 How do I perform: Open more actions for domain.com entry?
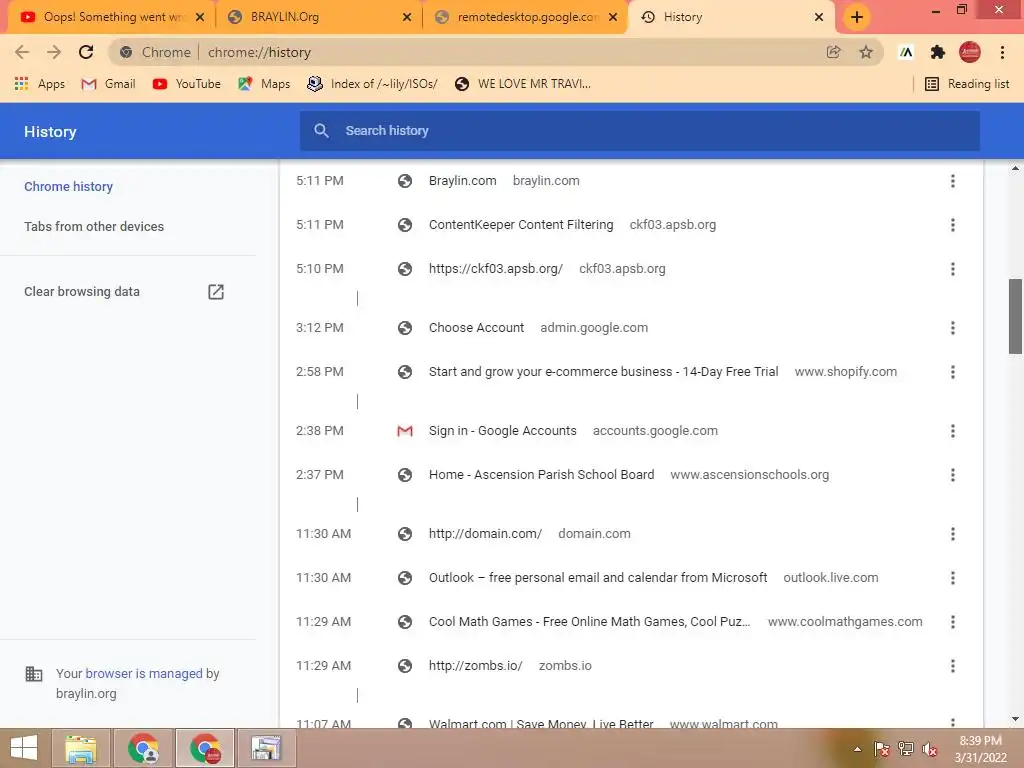pos(953,534)
